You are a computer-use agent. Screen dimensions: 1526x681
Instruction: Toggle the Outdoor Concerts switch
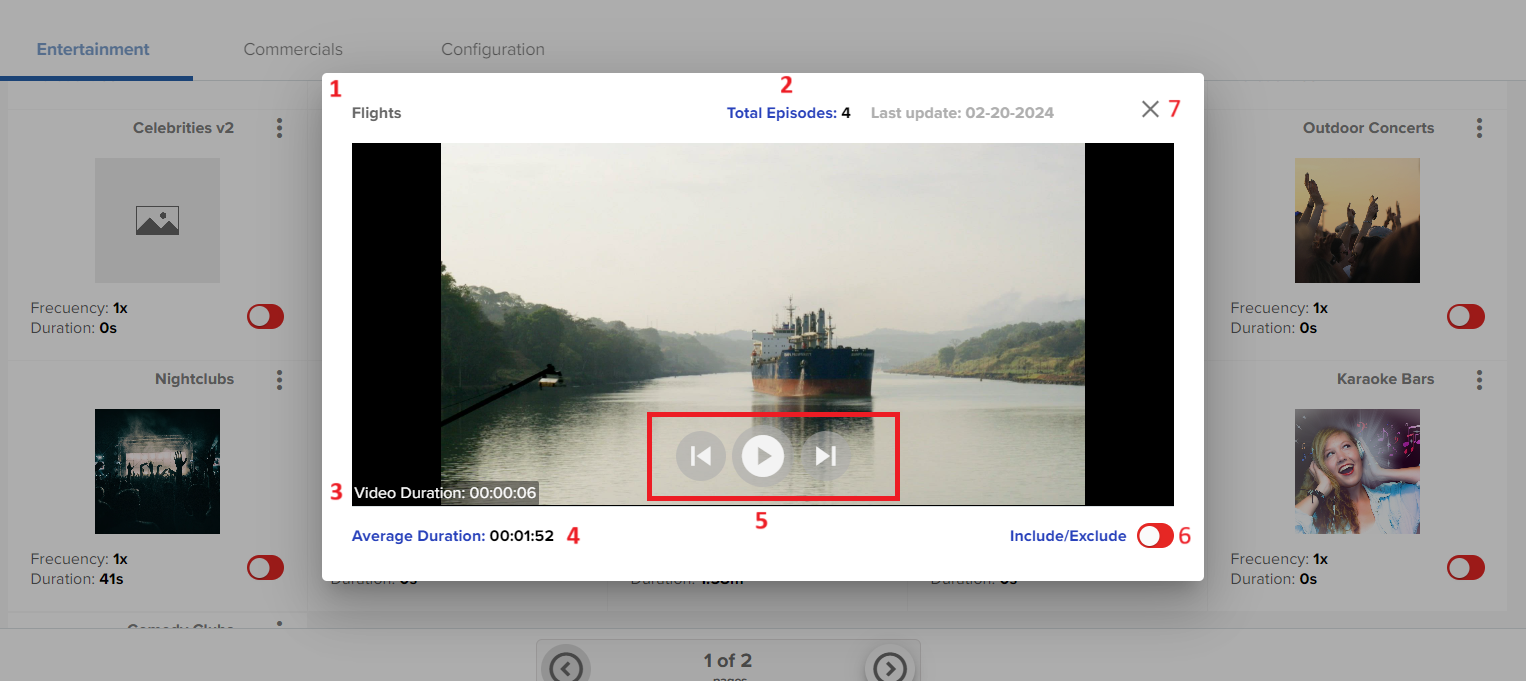[x=1466, y=317]
